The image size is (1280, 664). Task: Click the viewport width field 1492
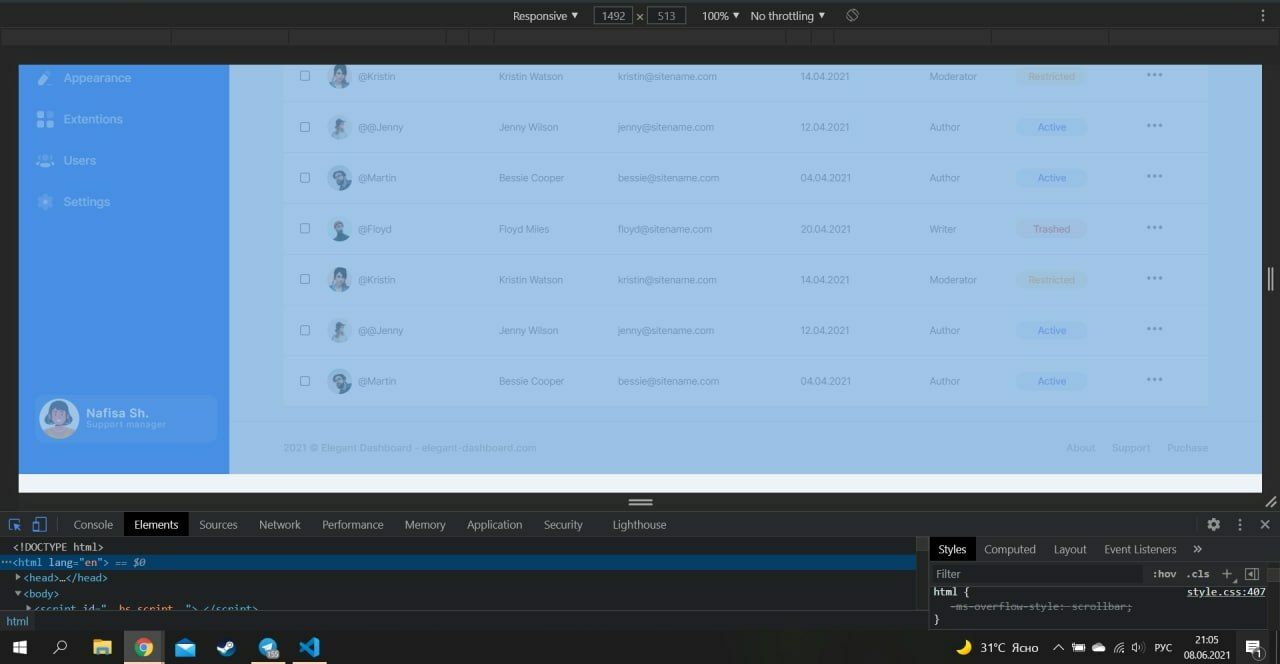click(x=613, y=16)
